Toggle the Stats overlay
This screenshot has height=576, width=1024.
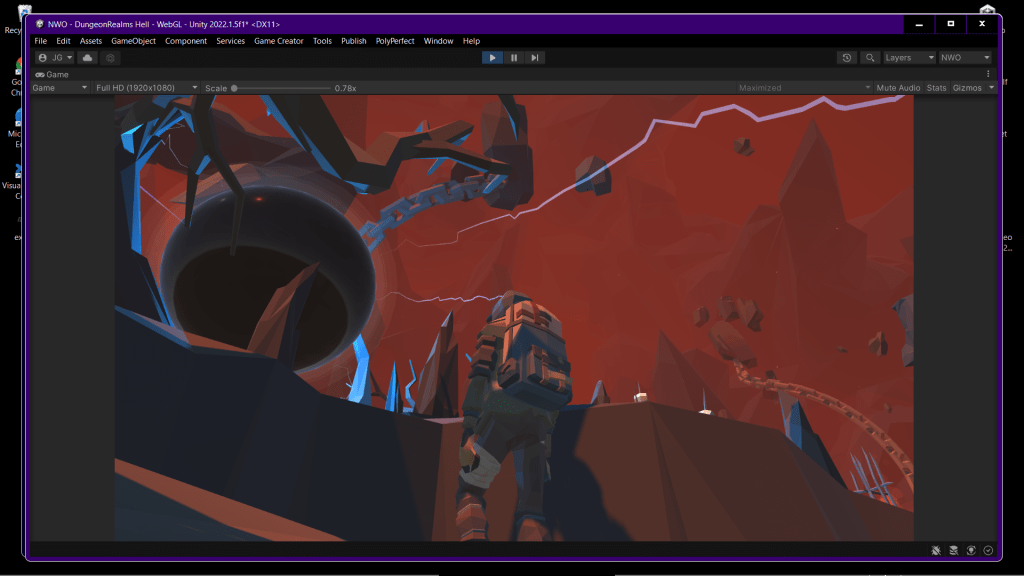pos(936,88)
